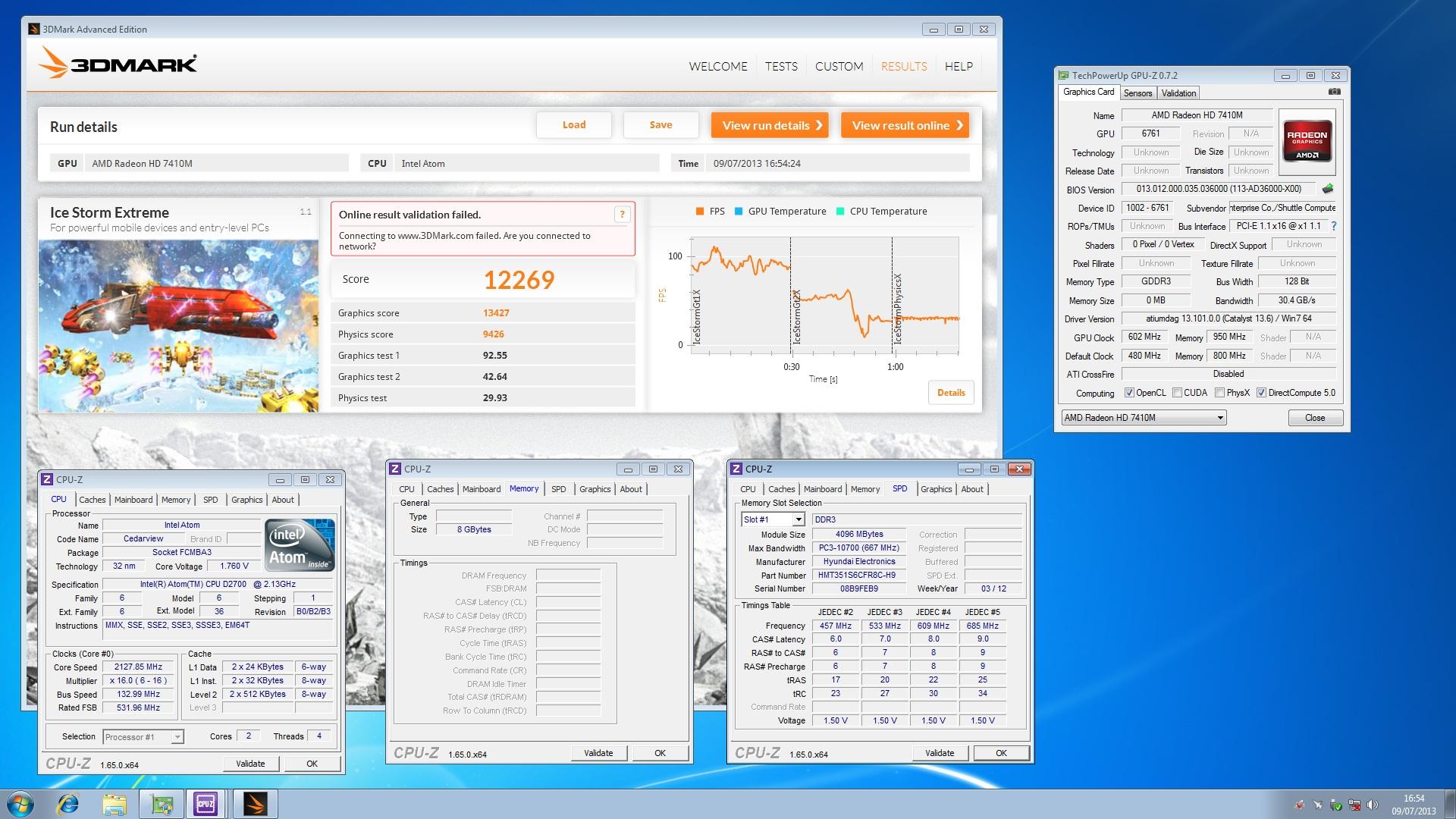
Task: Click the validation failed help question icon
Action: pyautogui.click(x=622, y=215)
